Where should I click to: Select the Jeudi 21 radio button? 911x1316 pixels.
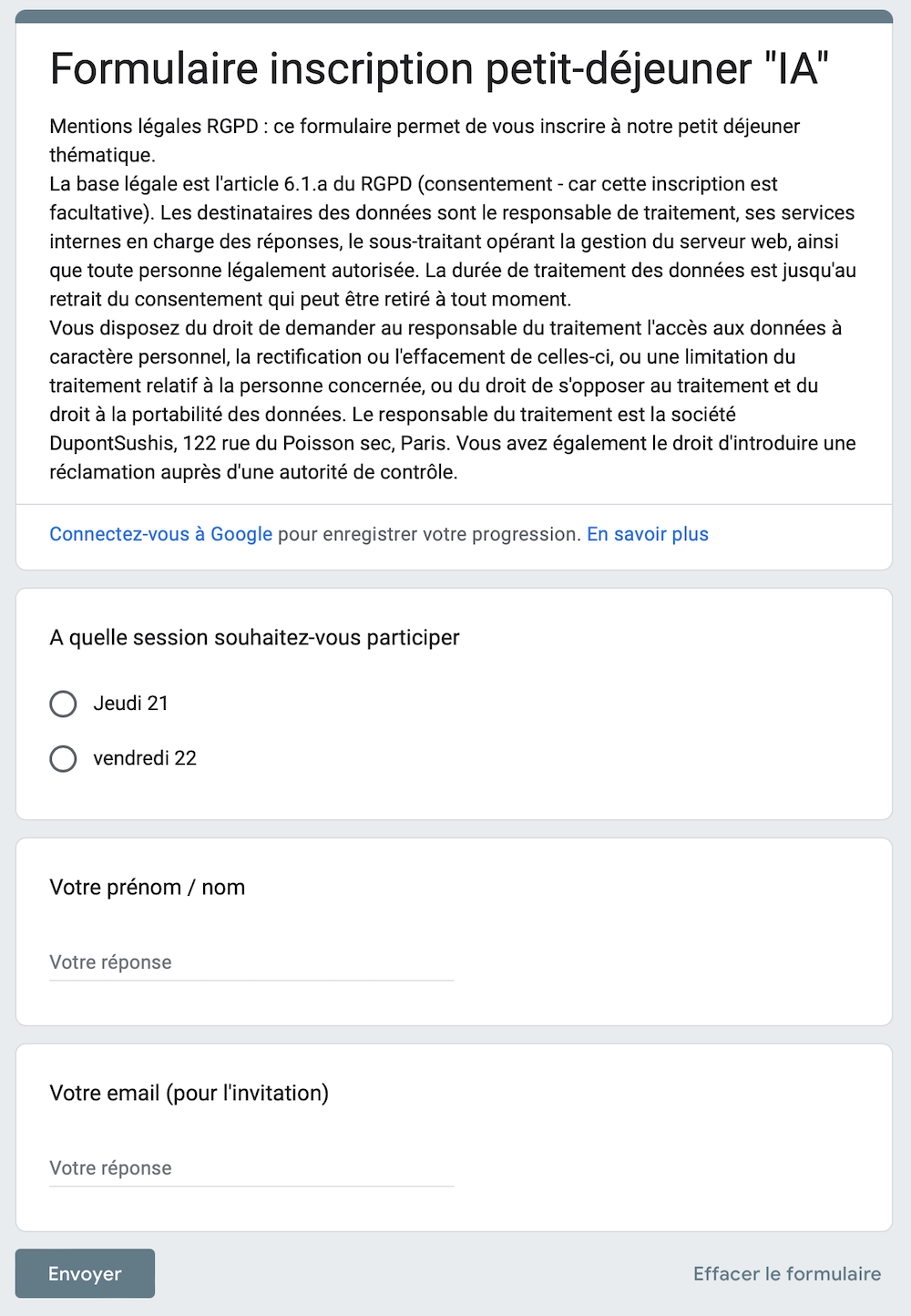pyautogui.click(x=63, y=704)
